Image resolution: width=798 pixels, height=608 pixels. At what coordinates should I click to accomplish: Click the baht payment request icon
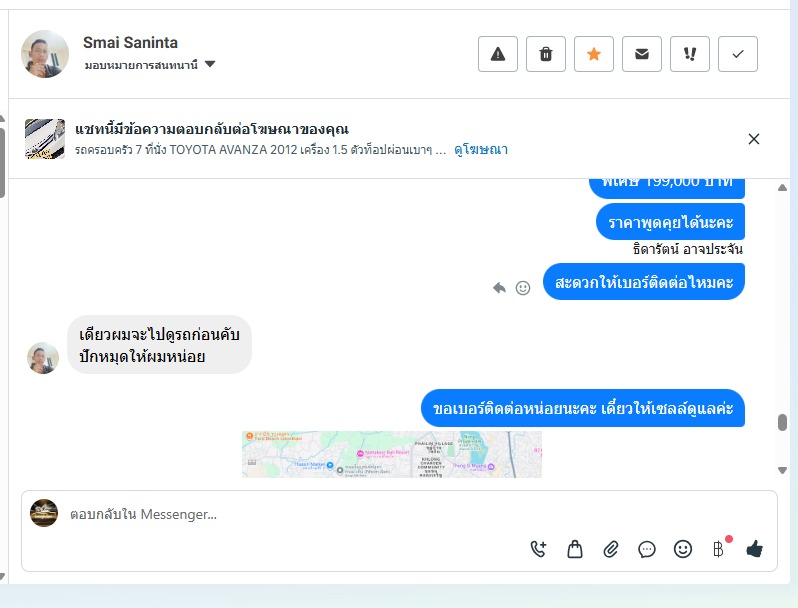click(x=718, y=548)
